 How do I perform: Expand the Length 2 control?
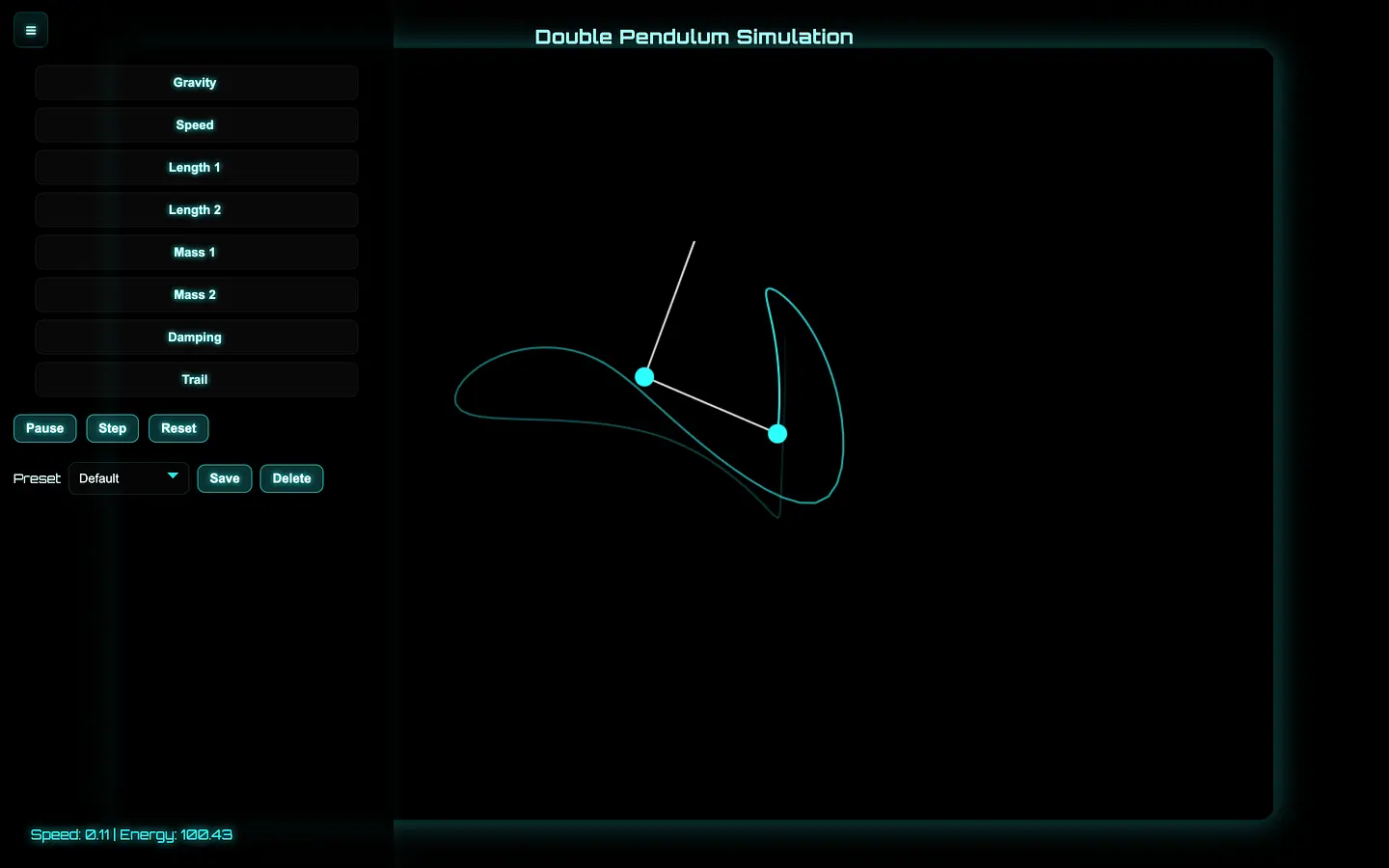click(x=195, y=209)
